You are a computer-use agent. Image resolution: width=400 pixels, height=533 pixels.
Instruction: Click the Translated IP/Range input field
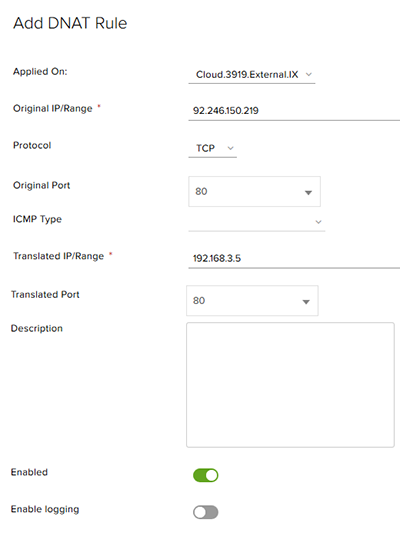pos(294,258)
